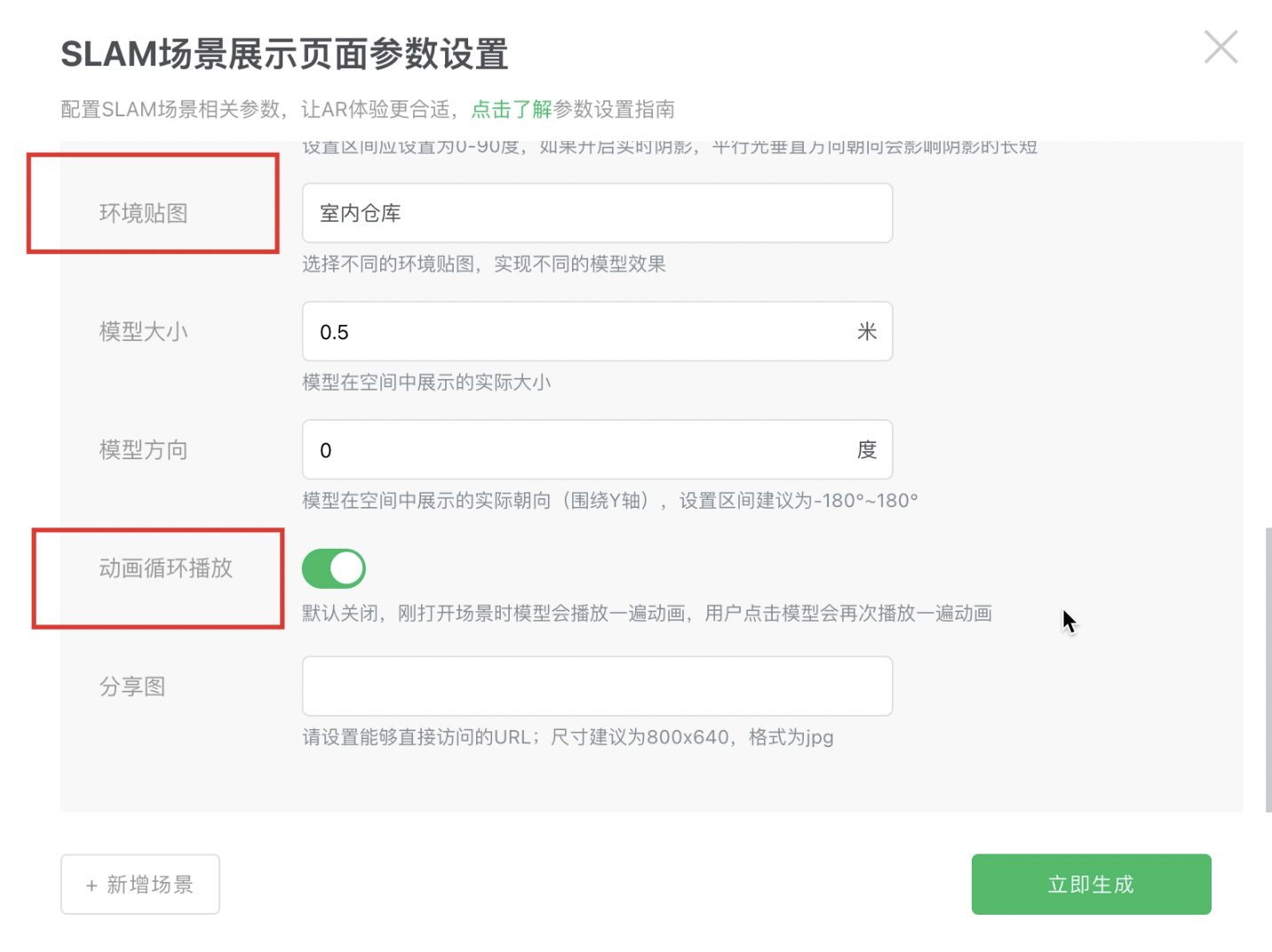Click the 环境贴图 label
1272x952 pixels.
[144, 213]
